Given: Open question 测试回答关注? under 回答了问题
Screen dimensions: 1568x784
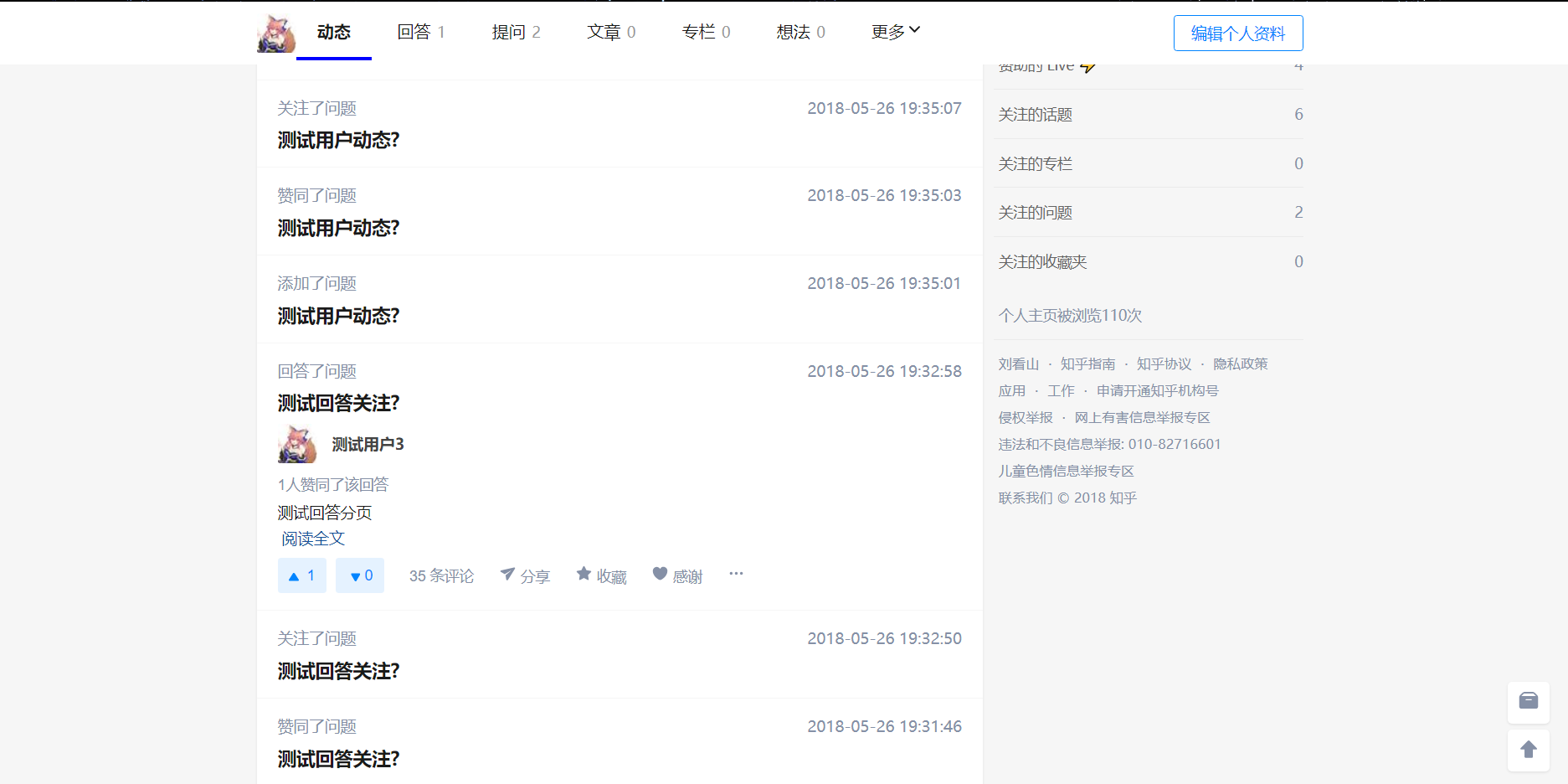Looking at the screenshot, I should pos(339,403).
